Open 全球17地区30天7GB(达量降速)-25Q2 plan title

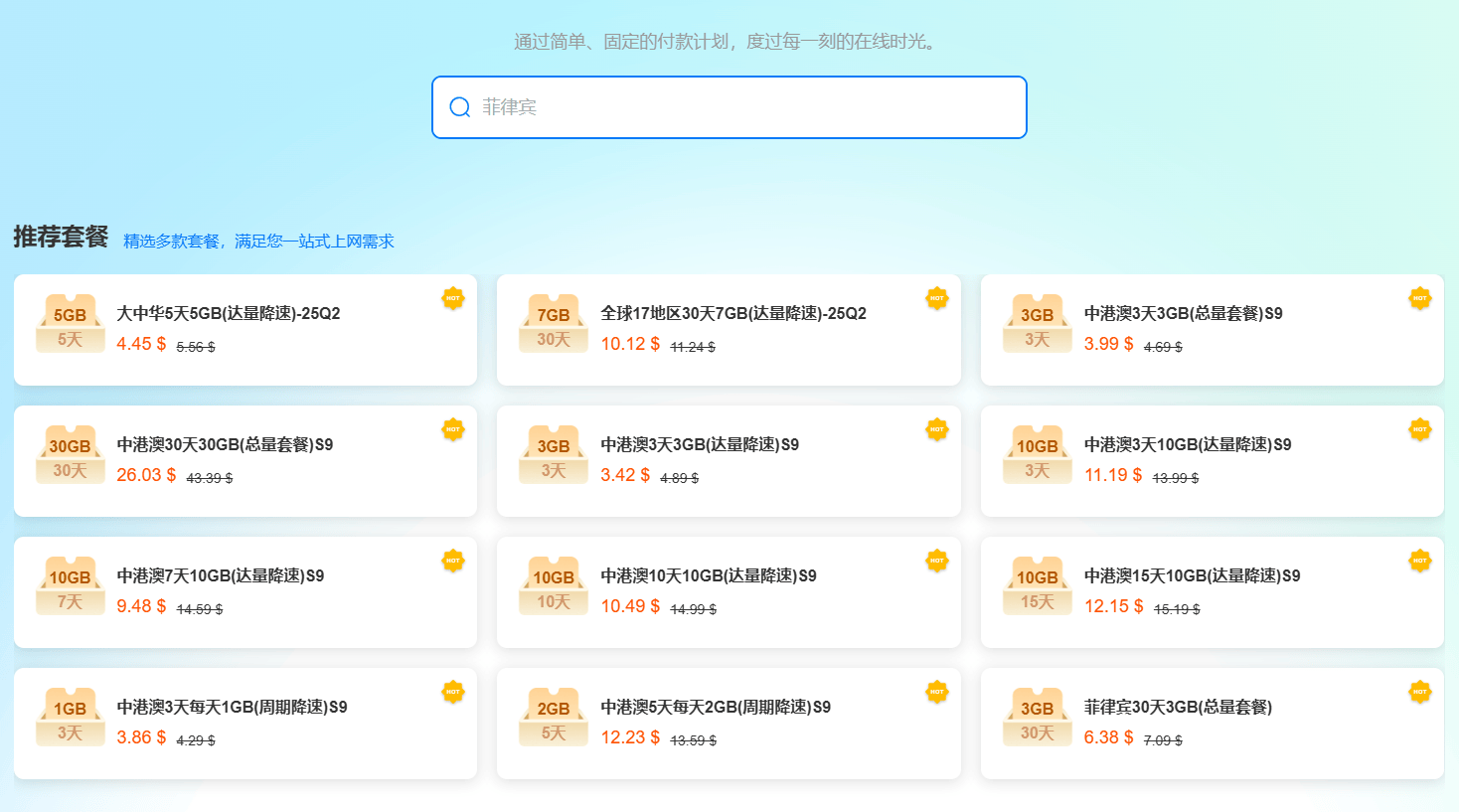(x=733, y=313)
